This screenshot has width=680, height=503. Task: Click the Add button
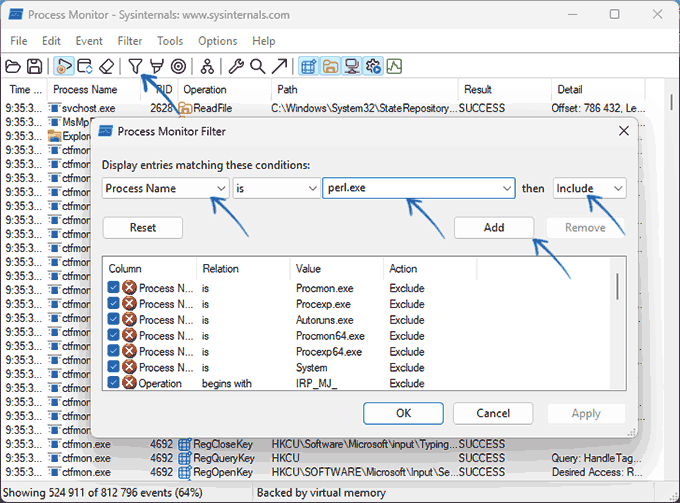point(494,228)
